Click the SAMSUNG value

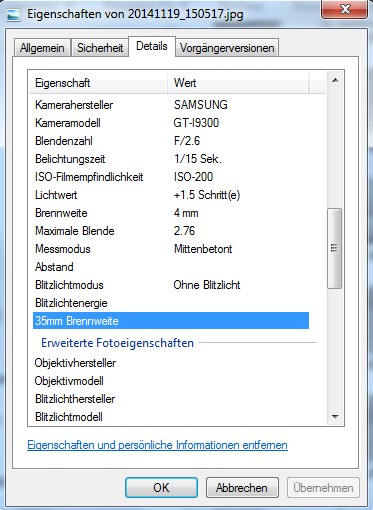pyautogui.click(x=201, y=105)
